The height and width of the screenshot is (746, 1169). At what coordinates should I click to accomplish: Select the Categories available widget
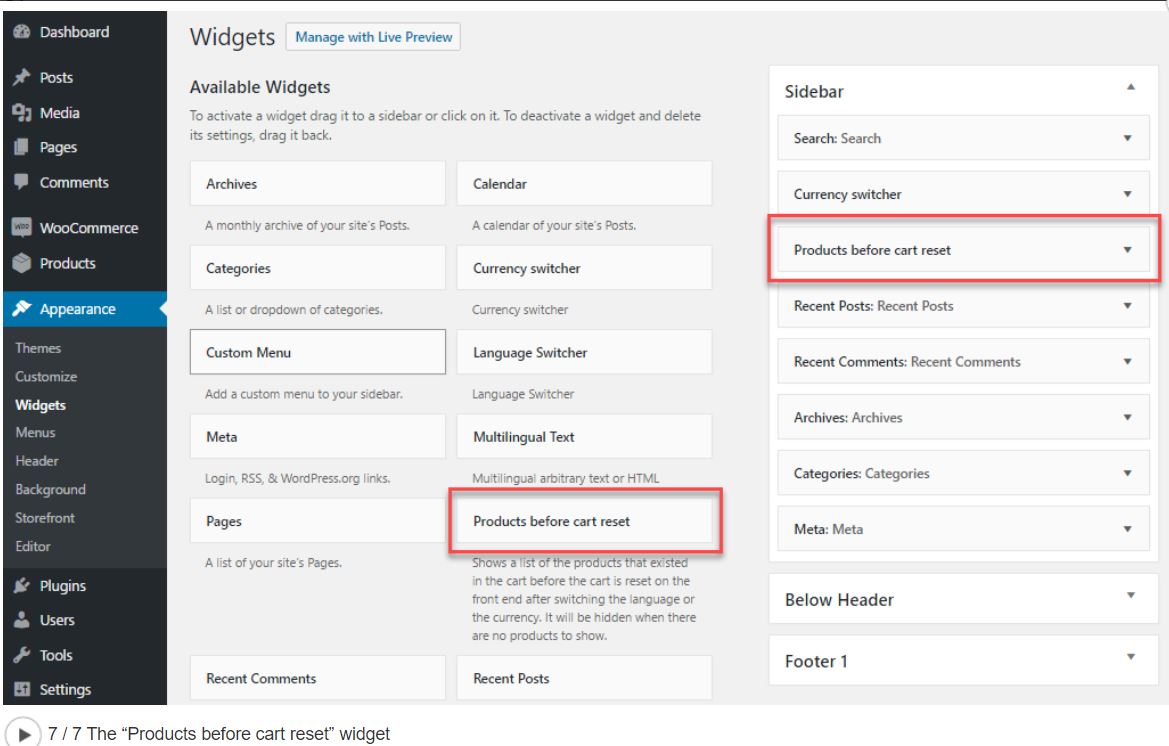(x=318, y=268)
